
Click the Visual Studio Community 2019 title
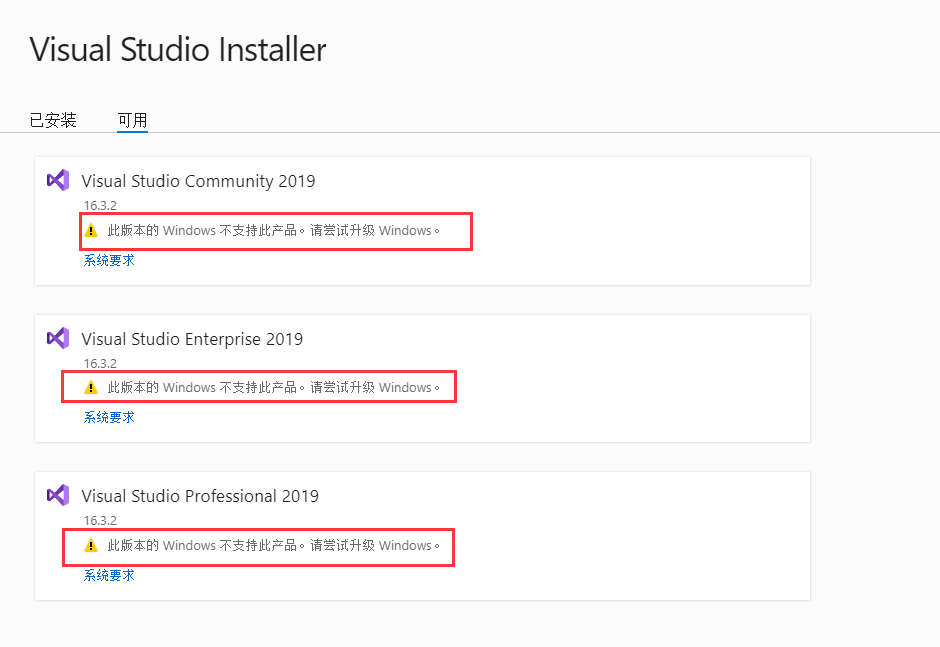(198, 181)
